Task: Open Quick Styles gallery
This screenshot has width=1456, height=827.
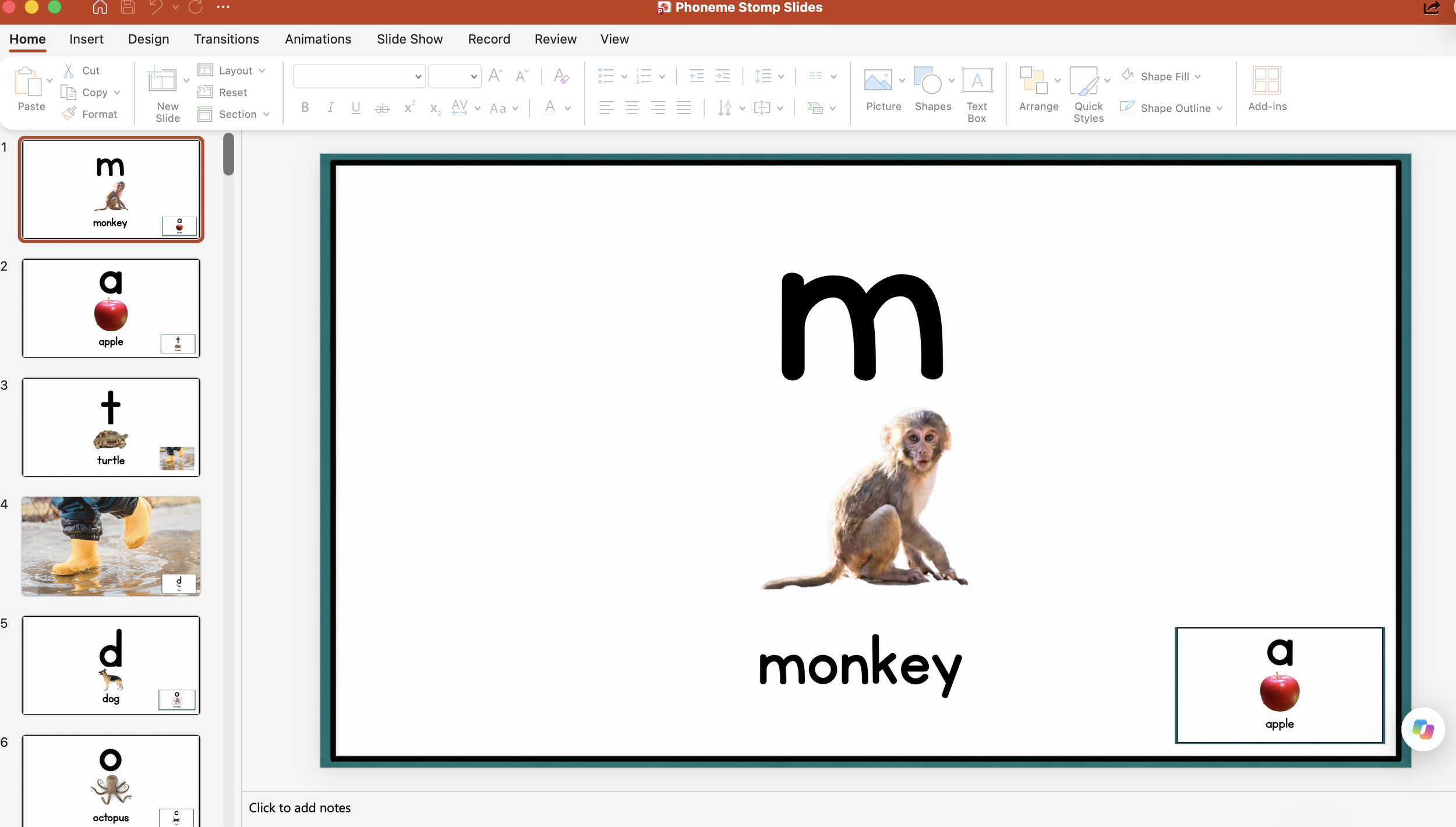Action: click(1084, 80)
